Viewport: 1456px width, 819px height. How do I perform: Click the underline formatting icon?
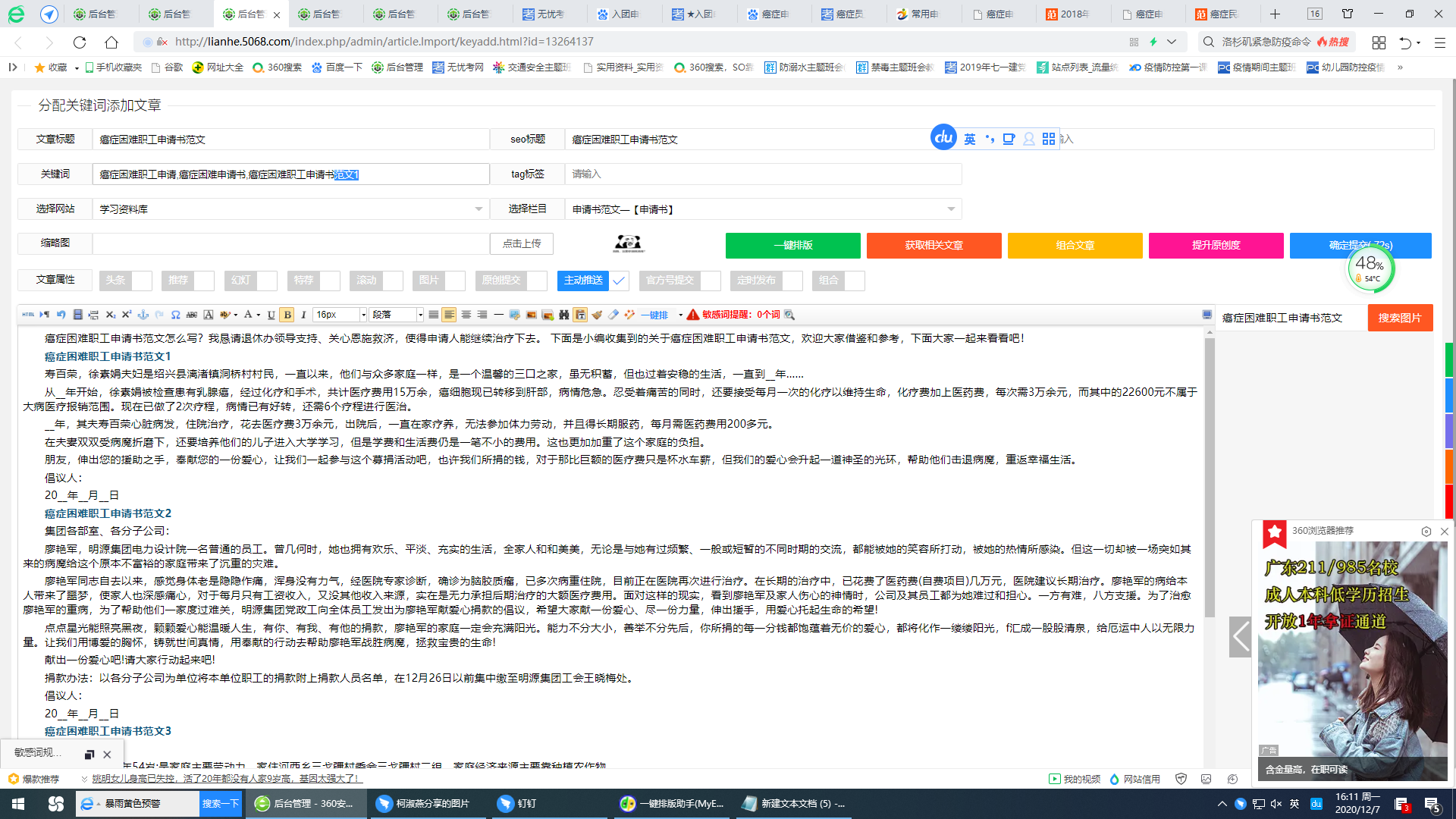point(271,315)
